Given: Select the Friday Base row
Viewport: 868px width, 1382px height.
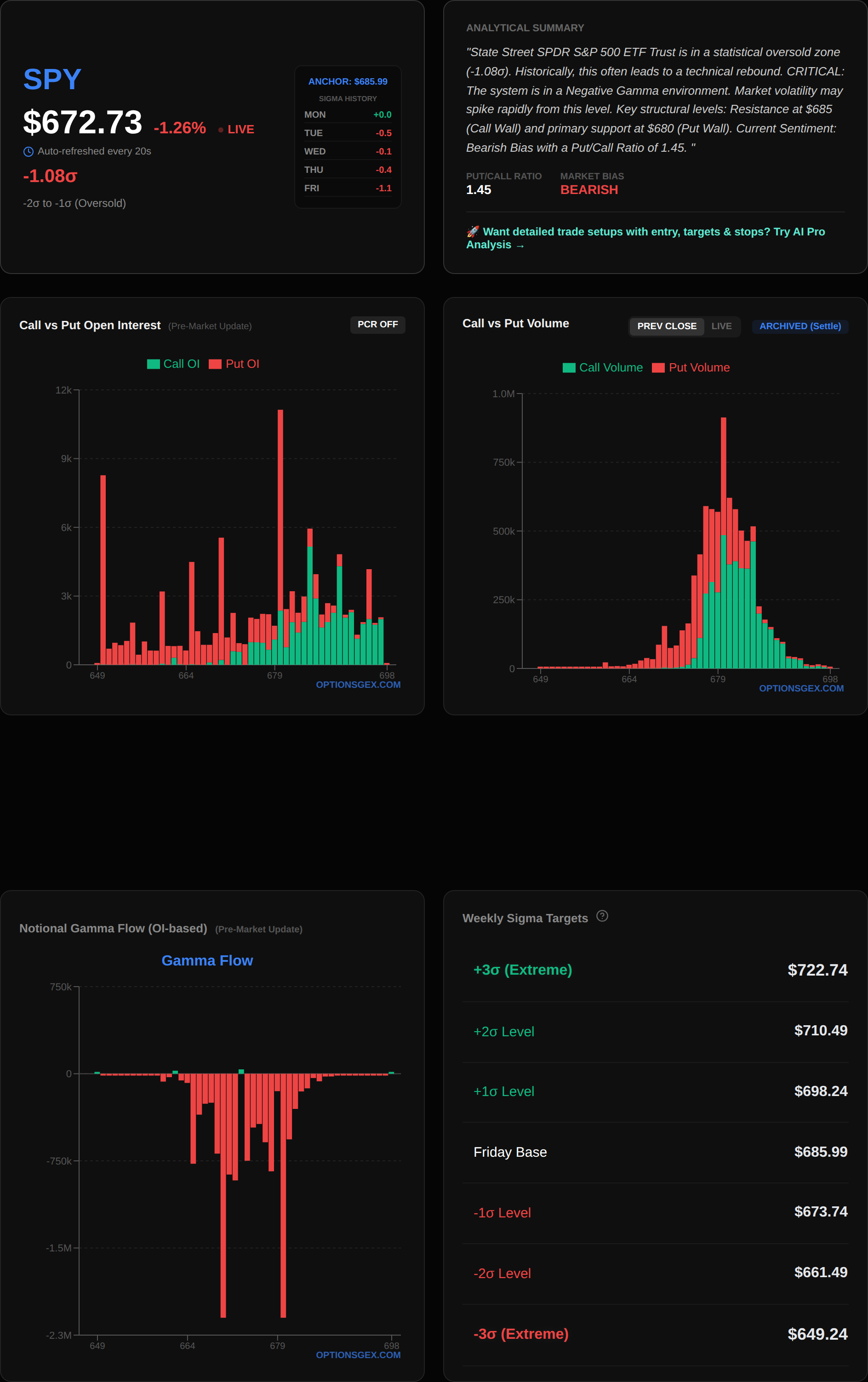Looking at the screenshot, I should click(655, 1152).
